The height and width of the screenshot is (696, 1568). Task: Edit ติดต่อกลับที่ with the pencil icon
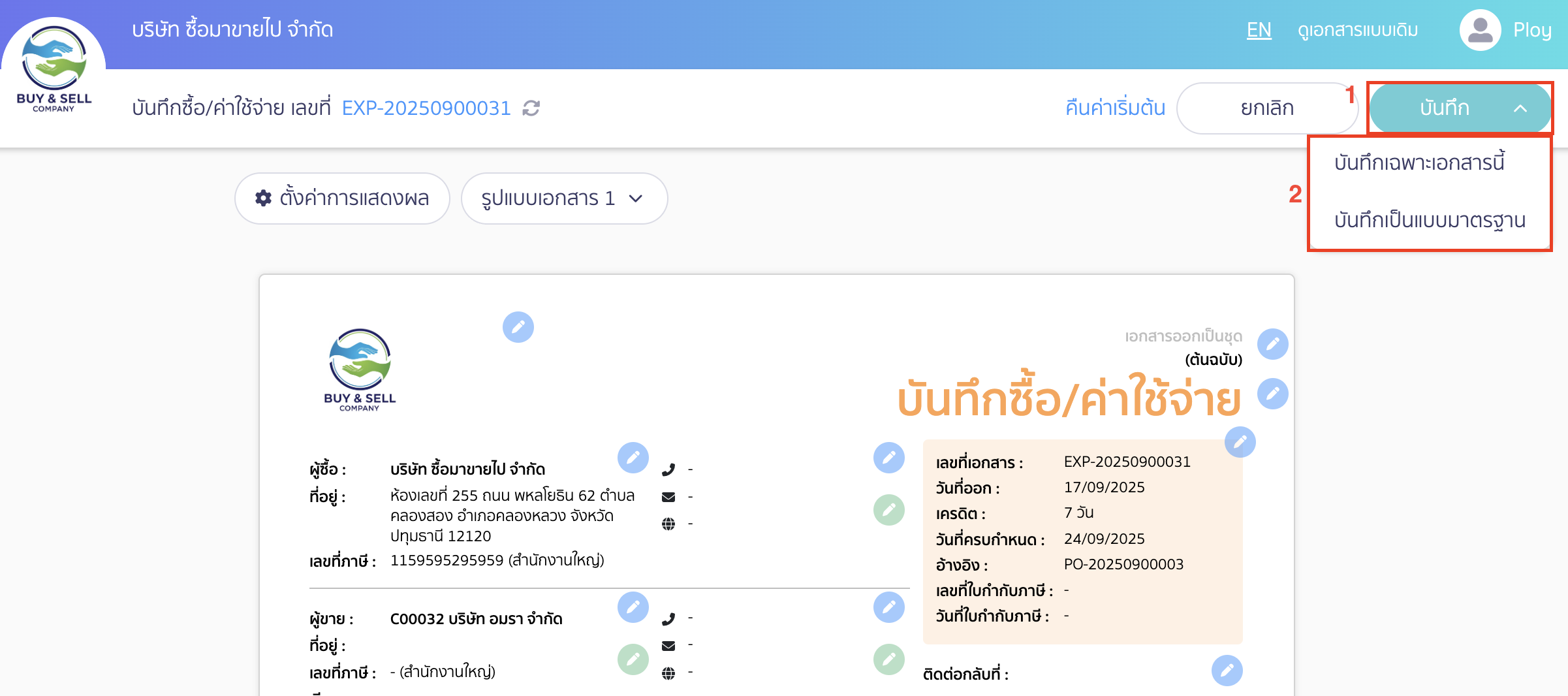1227,671
